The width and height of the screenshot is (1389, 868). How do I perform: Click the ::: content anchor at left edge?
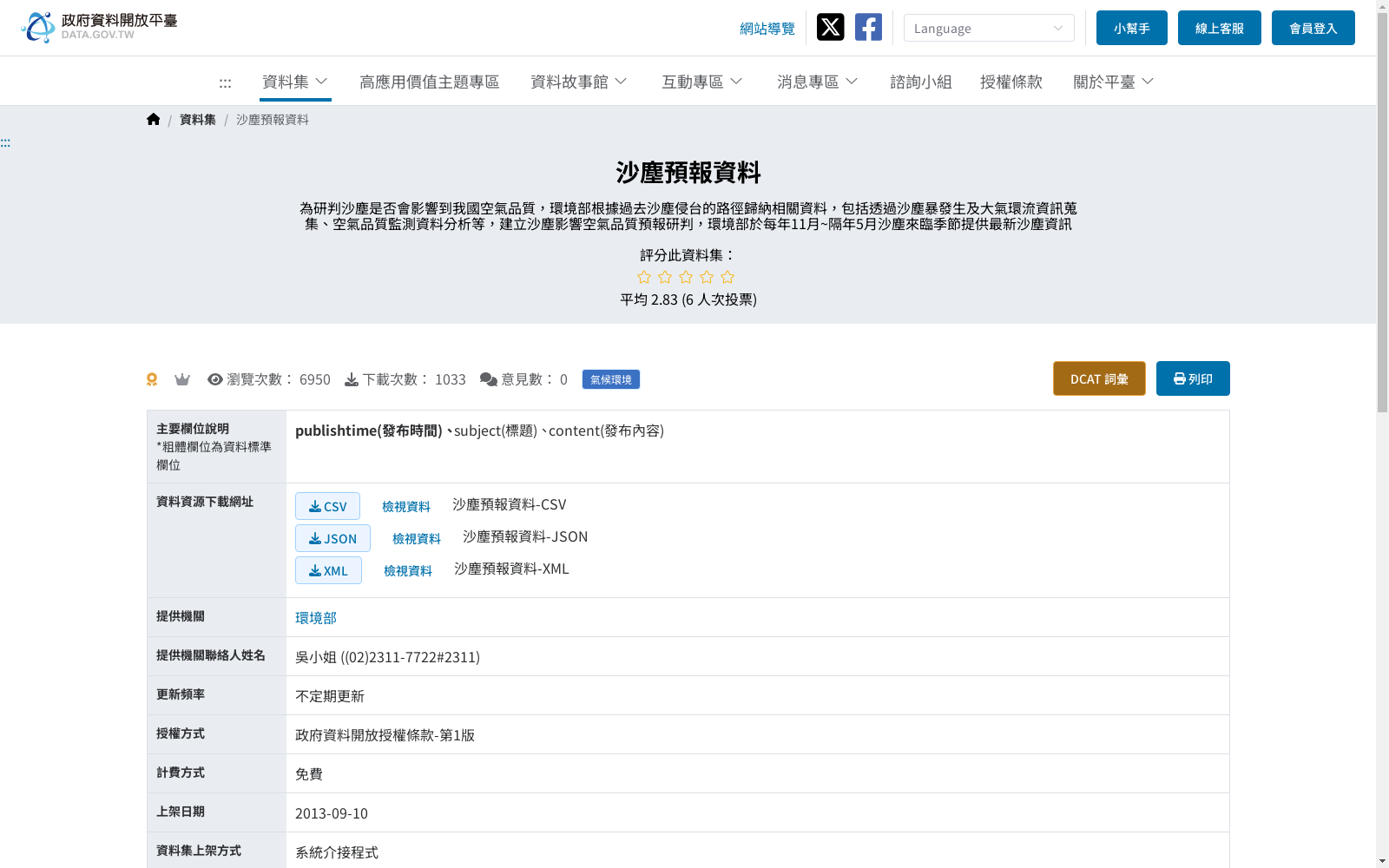click(x=5, y=142)
